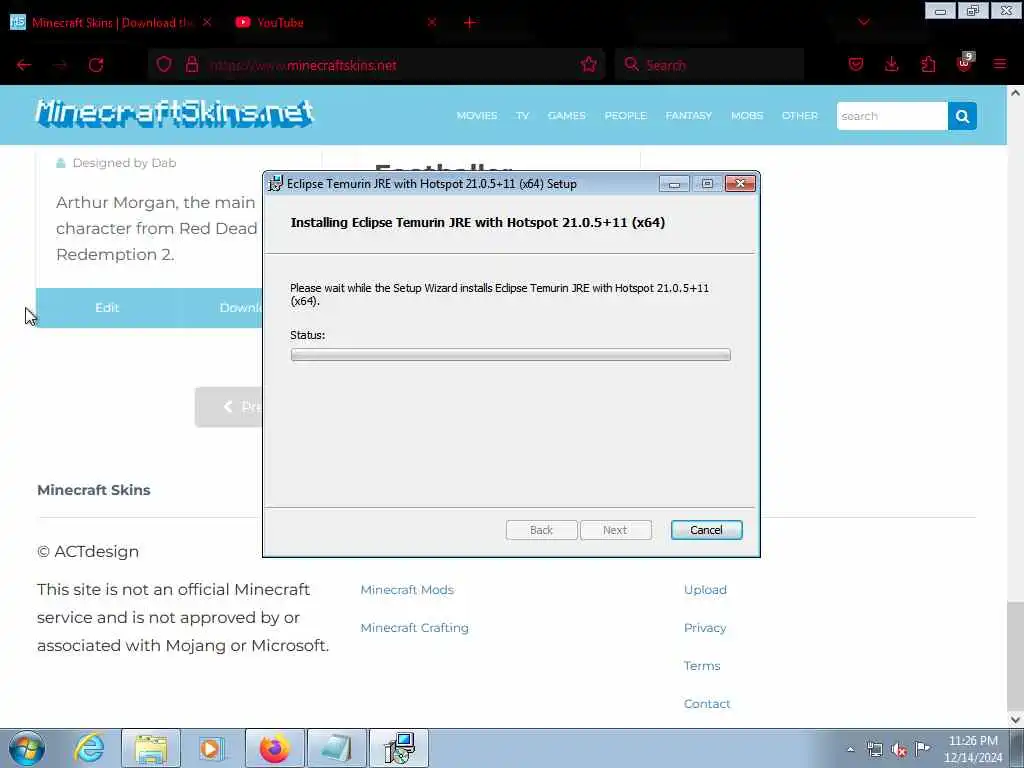Screen dimensions: 1024x768
Task: Click the network tray icon
Action: (x=874, y=750)
